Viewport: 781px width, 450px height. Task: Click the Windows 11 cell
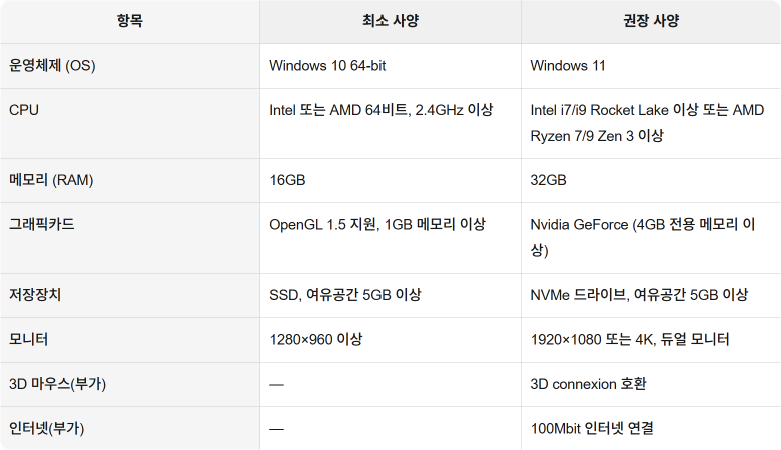[568, 66]
